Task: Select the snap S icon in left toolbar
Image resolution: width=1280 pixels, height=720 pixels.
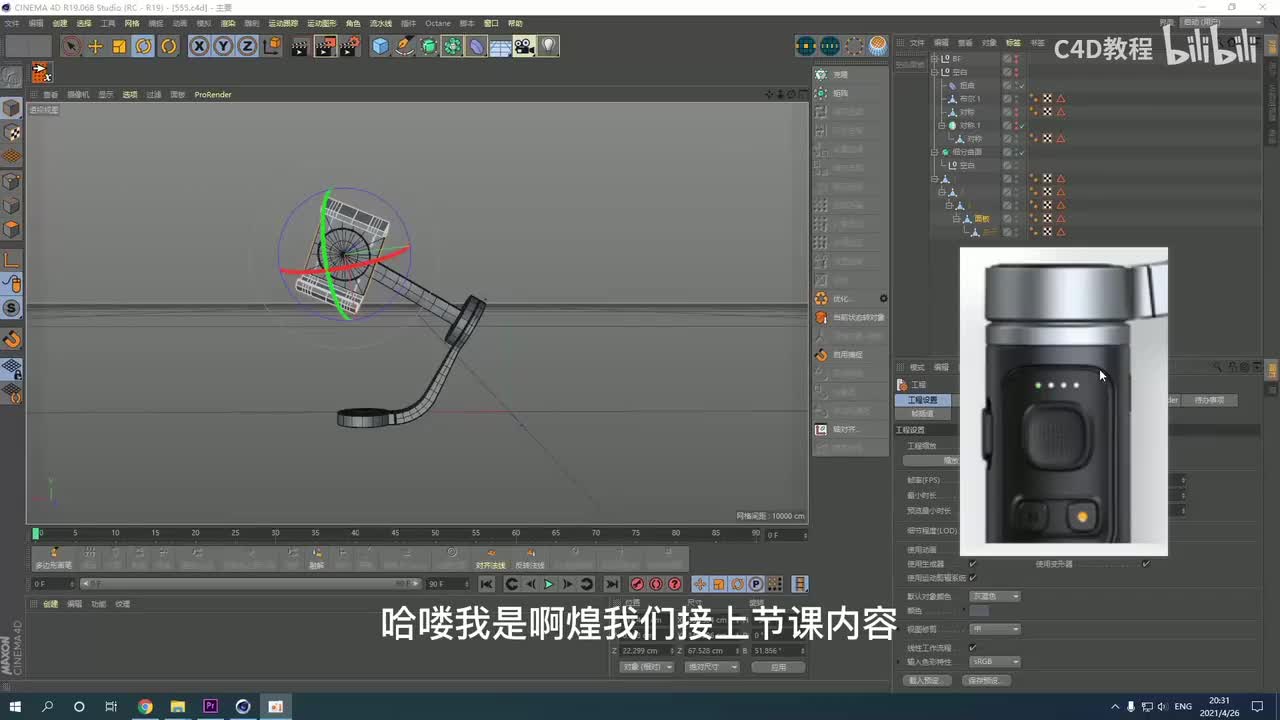Action: coord(11,308)
